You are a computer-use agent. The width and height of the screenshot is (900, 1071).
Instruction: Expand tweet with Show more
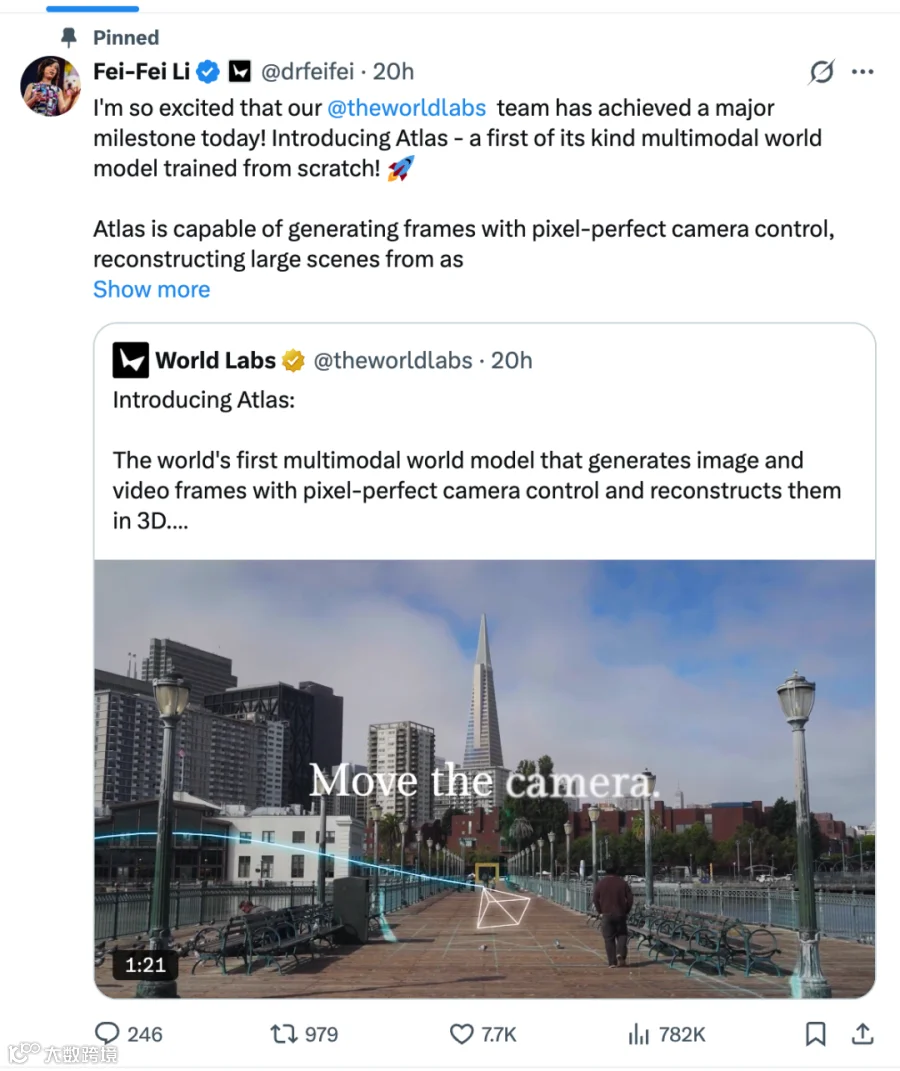(152, 290)
